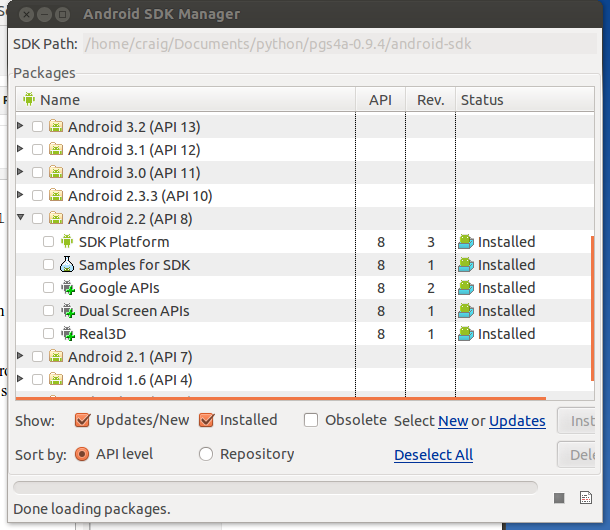Click the Android 2.3.3 (API 10) folder icon
This screenshot has height=530, width=610.
point(56,195)
